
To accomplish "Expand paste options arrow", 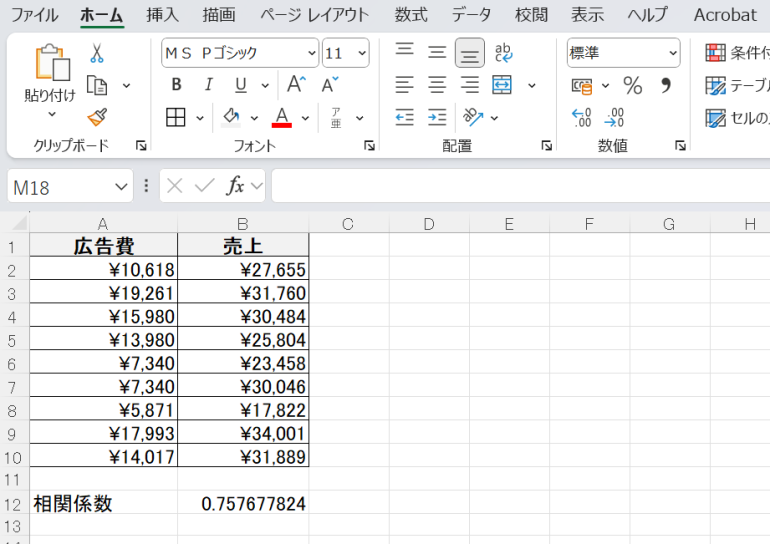I will [x=52, y=114].
